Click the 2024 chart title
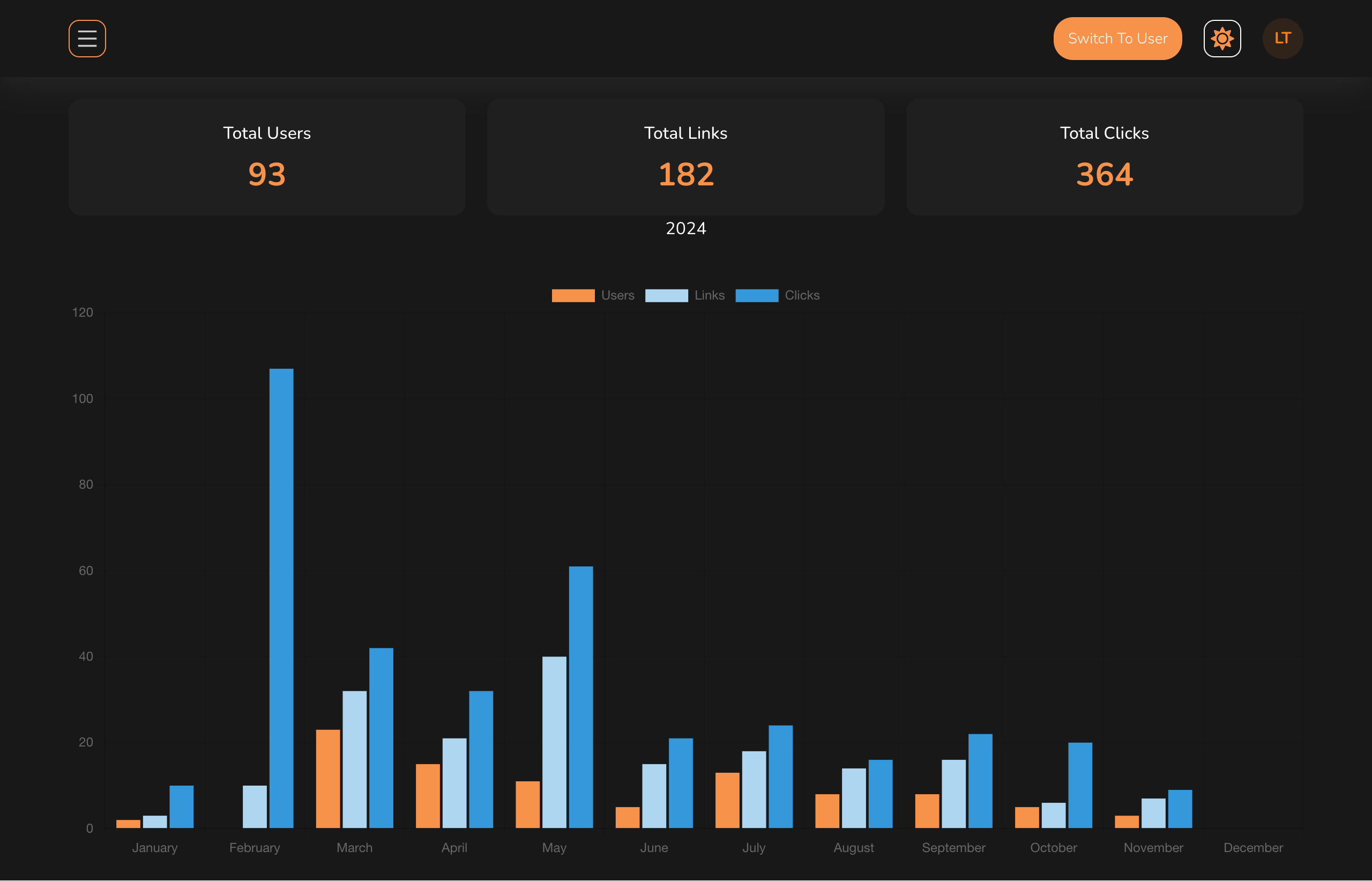This screenshot has height=881, width=1372. click(x=685, y=228)
